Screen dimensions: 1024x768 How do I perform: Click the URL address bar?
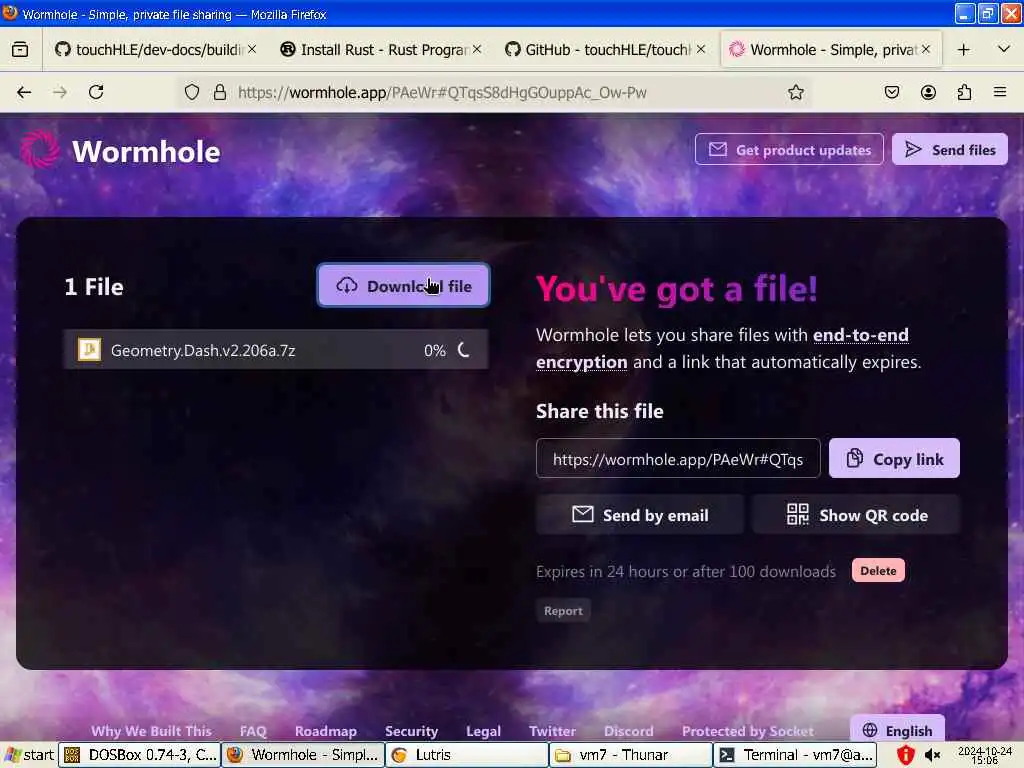coord(496,92)
